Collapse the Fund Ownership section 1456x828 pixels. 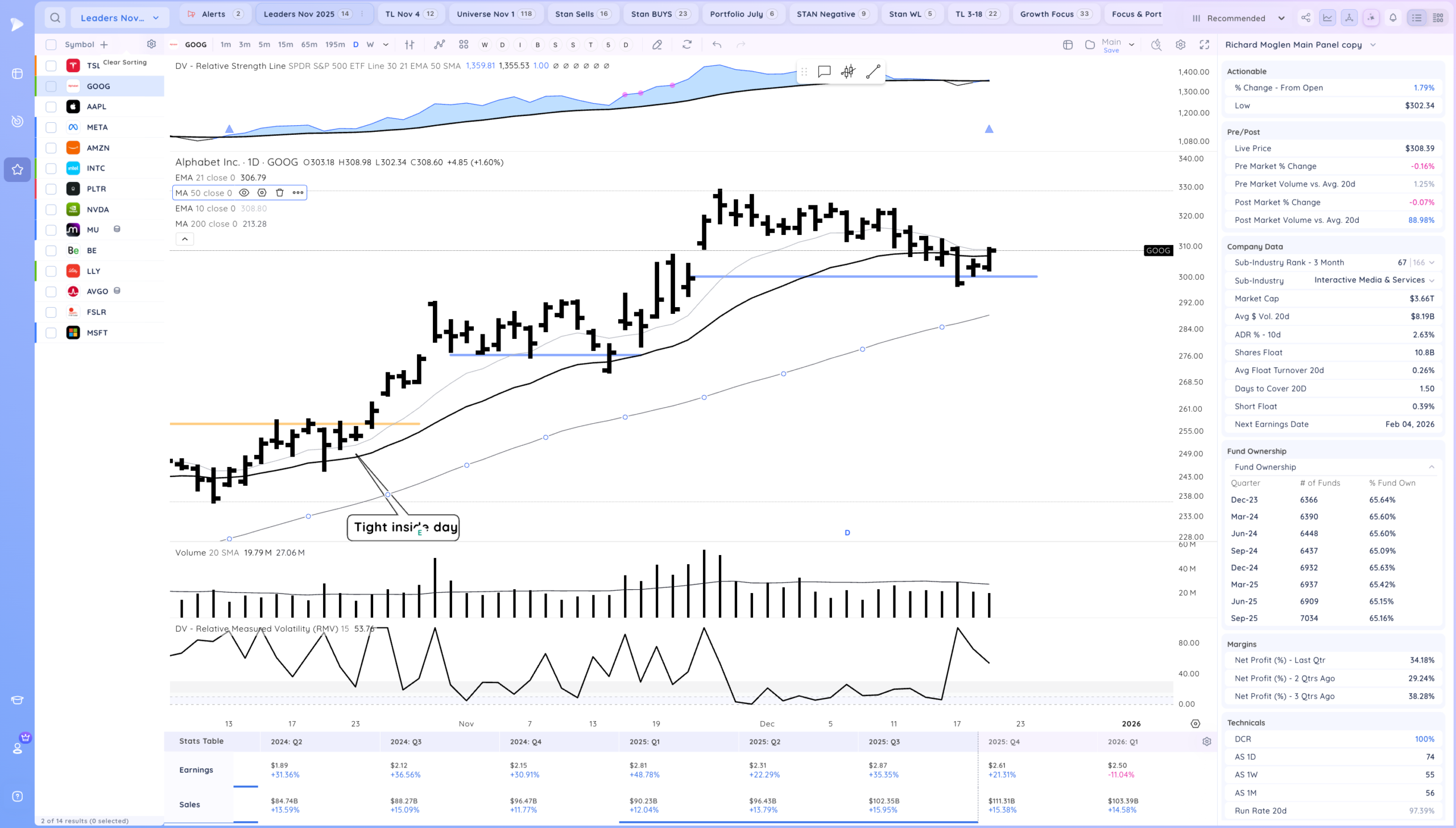(1431, 467)
